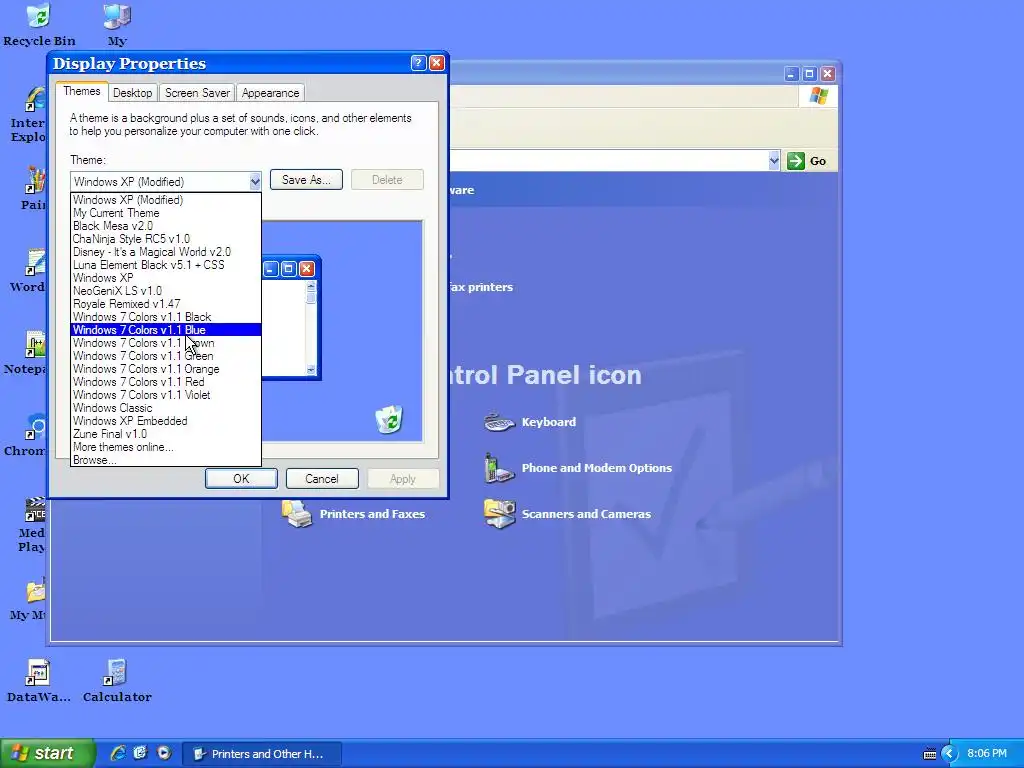Select Windows XP (Modified) in list
1024x768 pixels.
coord(166,200)
